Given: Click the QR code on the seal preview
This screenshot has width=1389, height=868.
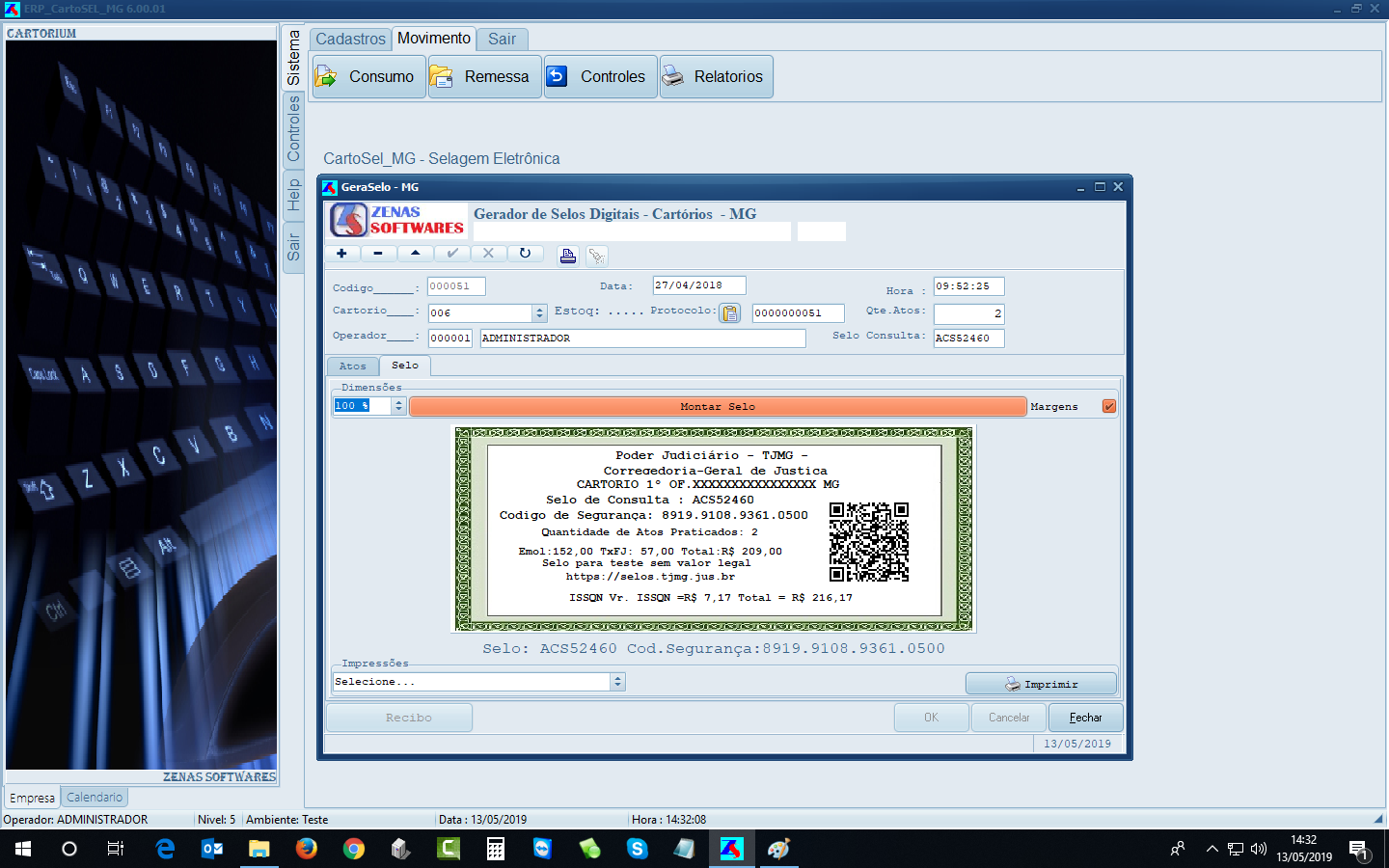Looking at the screenshot, I should (869, 542).
